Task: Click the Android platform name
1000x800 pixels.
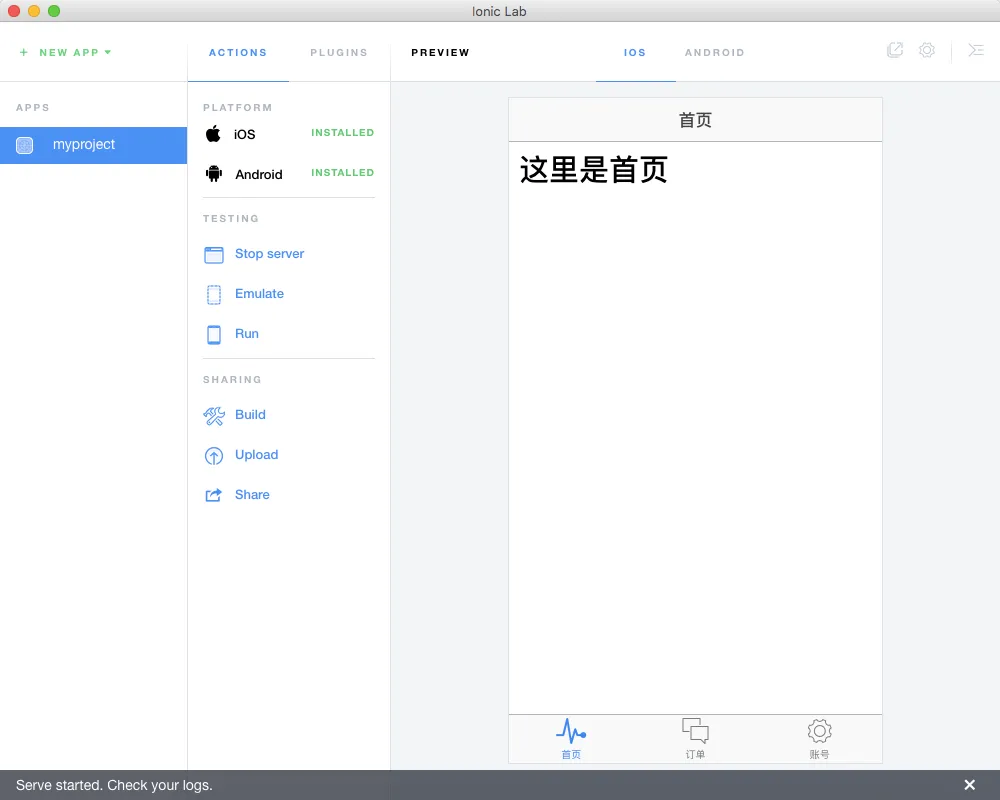Action: (258, 174)
